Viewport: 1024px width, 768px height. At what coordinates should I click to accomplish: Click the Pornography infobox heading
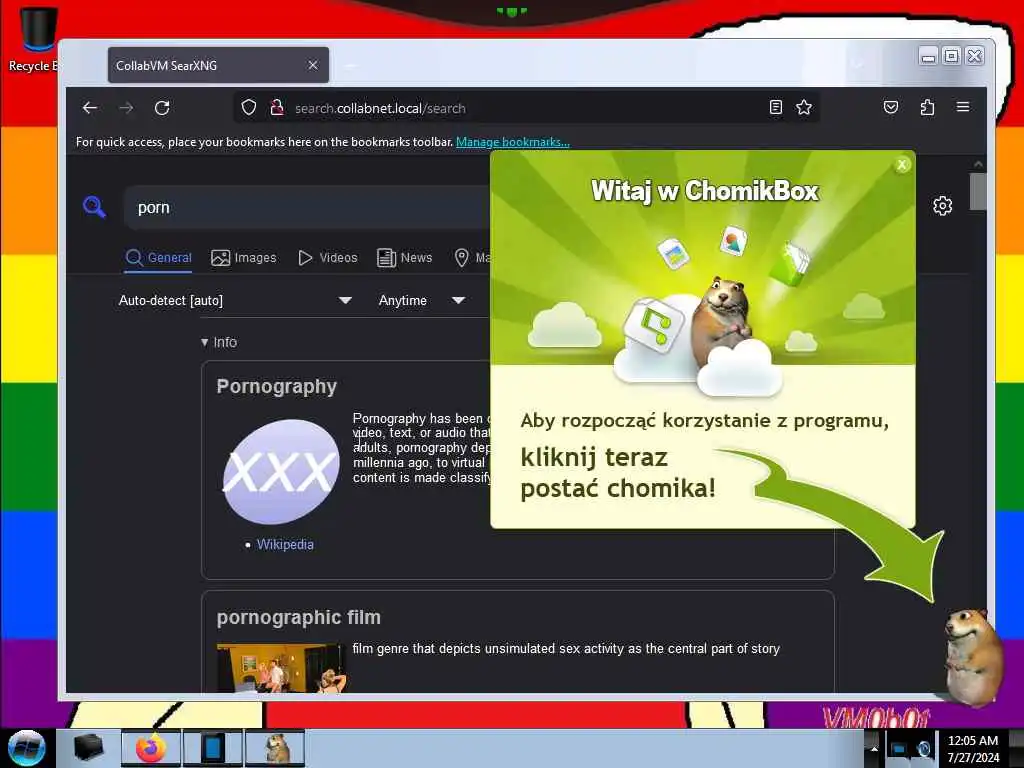276,386
